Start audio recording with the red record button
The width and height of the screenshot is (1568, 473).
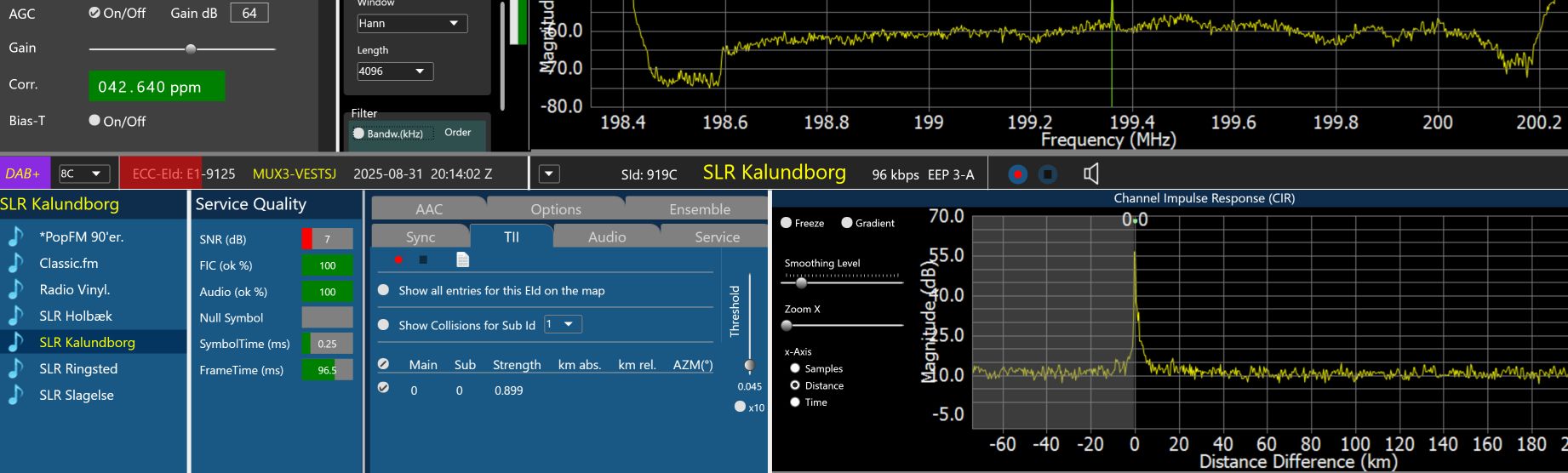tap(1017, 174)
